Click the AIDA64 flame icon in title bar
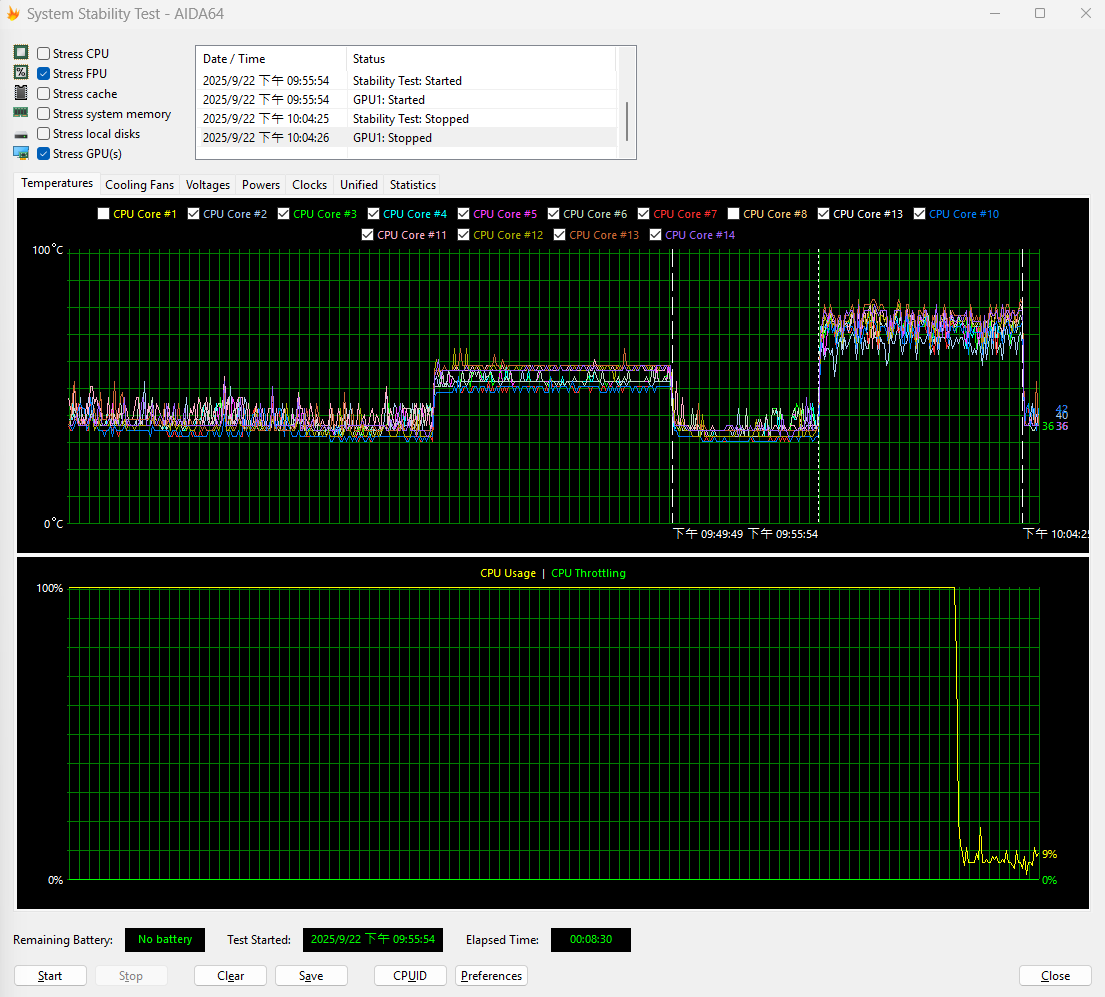Image resolution: width=1105 pixels, height=997 pixels. pyautogui.click(x=13, y=13)
